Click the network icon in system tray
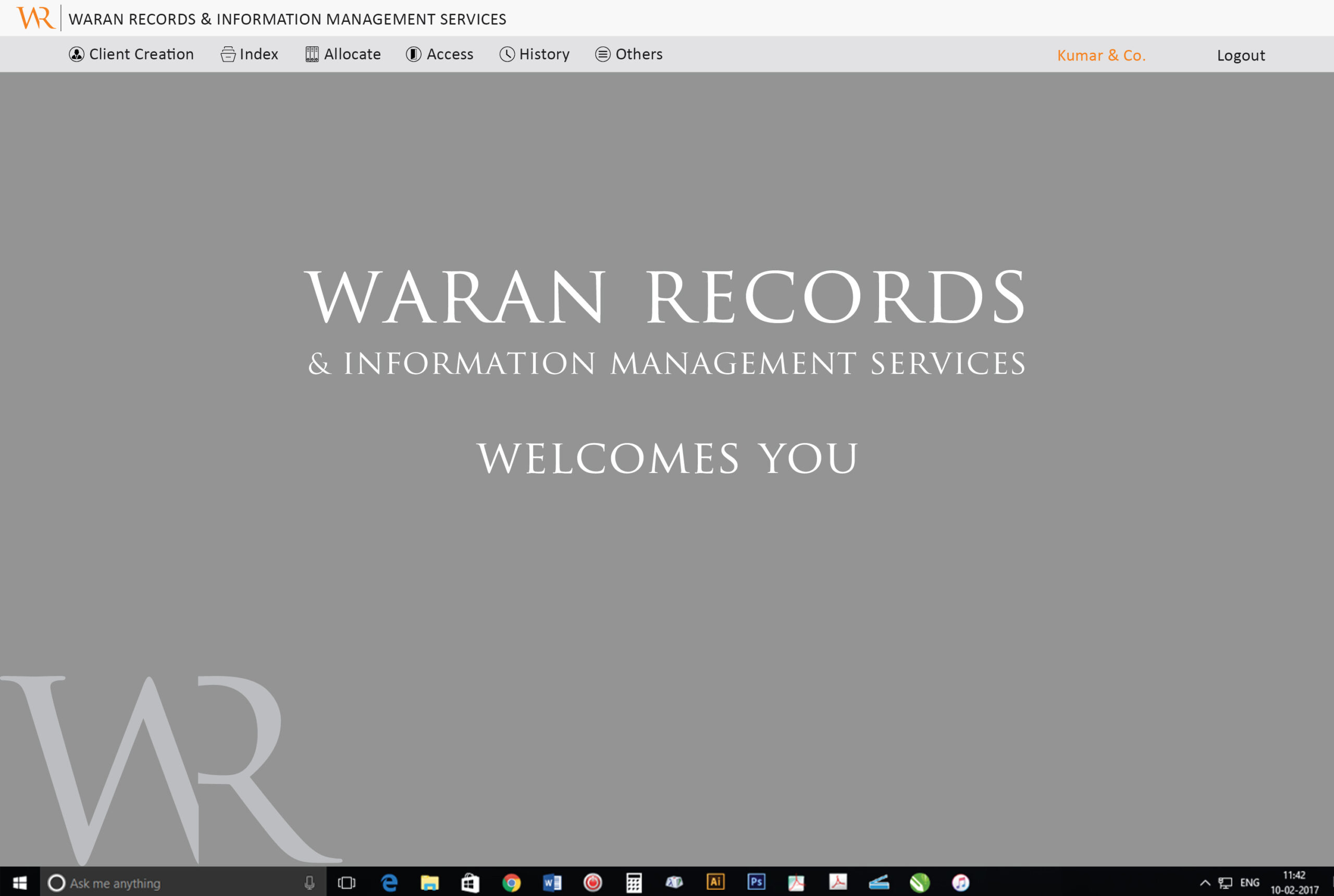The height and width of the screenshot is (896, 1334). click(x=1226, y=883)
